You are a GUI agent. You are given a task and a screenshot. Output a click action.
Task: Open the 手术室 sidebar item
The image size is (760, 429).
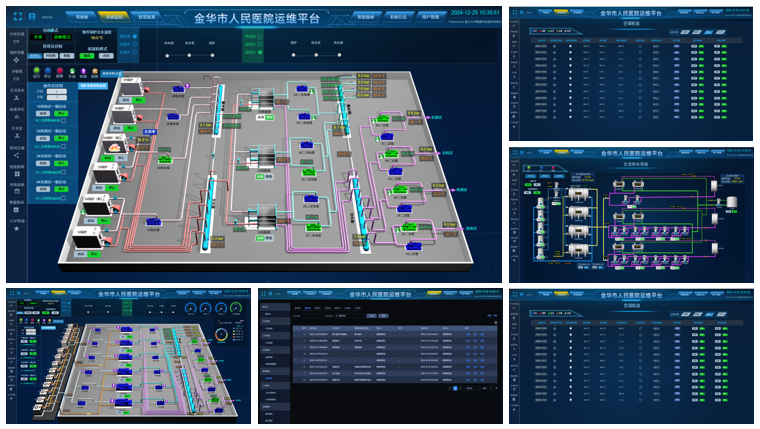(x=16, y=132)
